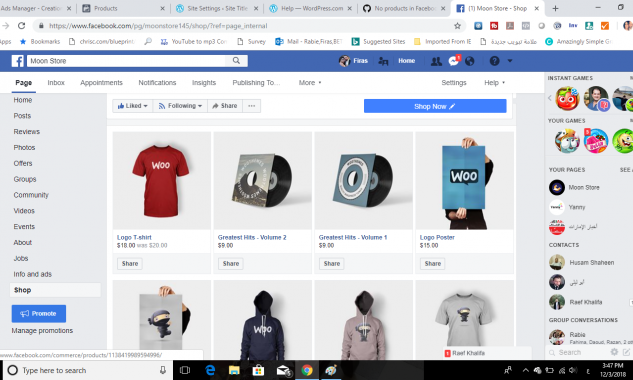This screenshot has width=633, height=380.
Task: Switch to the Appointments tab
Action: 101,83
